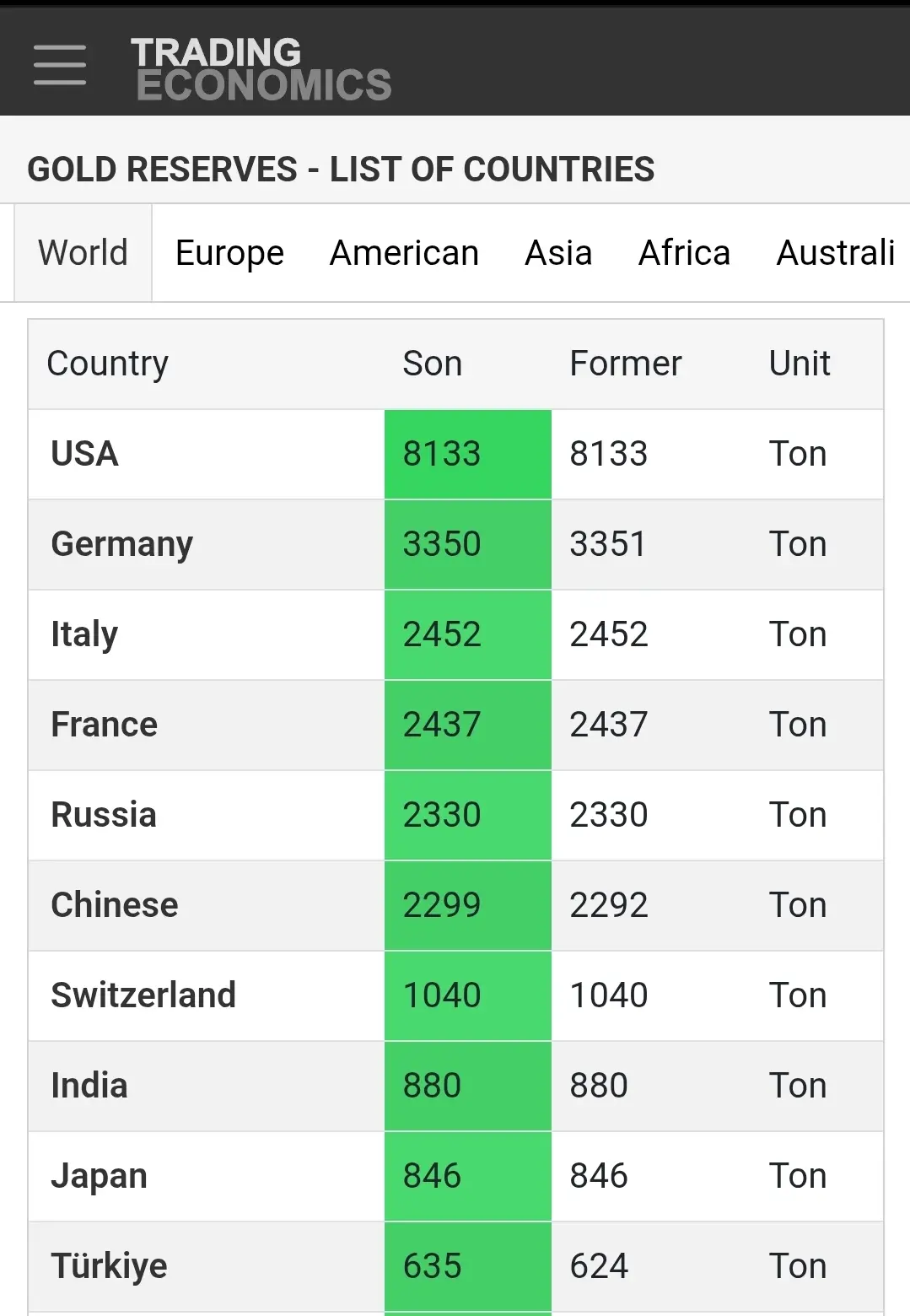The image size is (910, 1316).
Task: Open the France country link
Action: click(x=104, y=725)
